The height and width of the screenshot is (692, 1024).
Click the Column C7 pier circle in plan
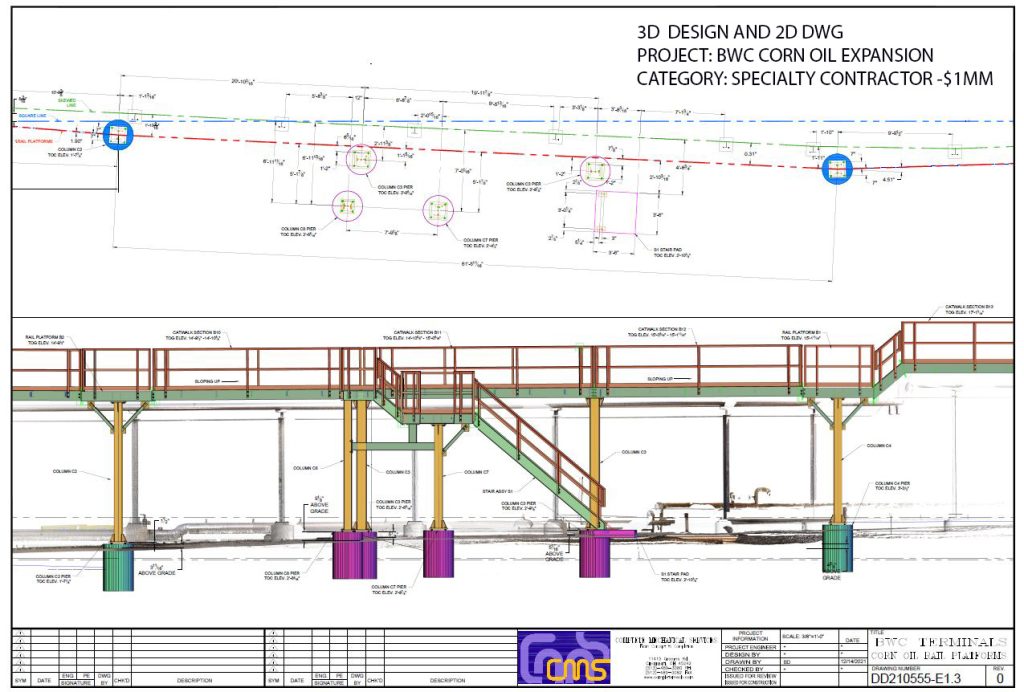pyautogui.click(x=438, y=210)
